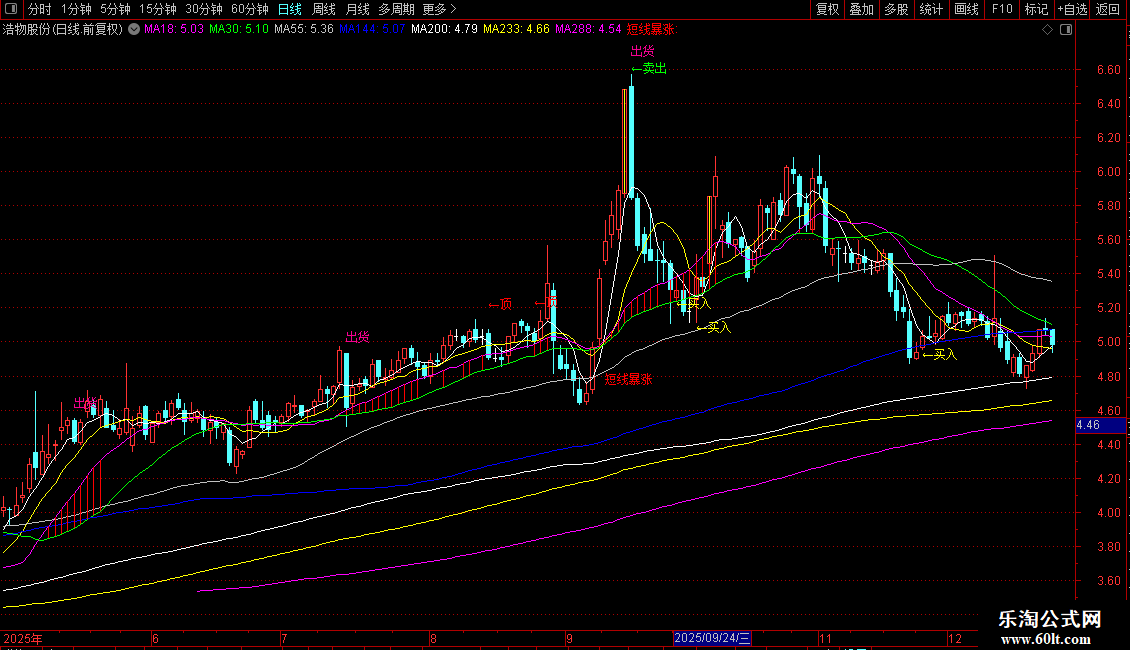Switch to 1分钟 period tab

point(76,9)
